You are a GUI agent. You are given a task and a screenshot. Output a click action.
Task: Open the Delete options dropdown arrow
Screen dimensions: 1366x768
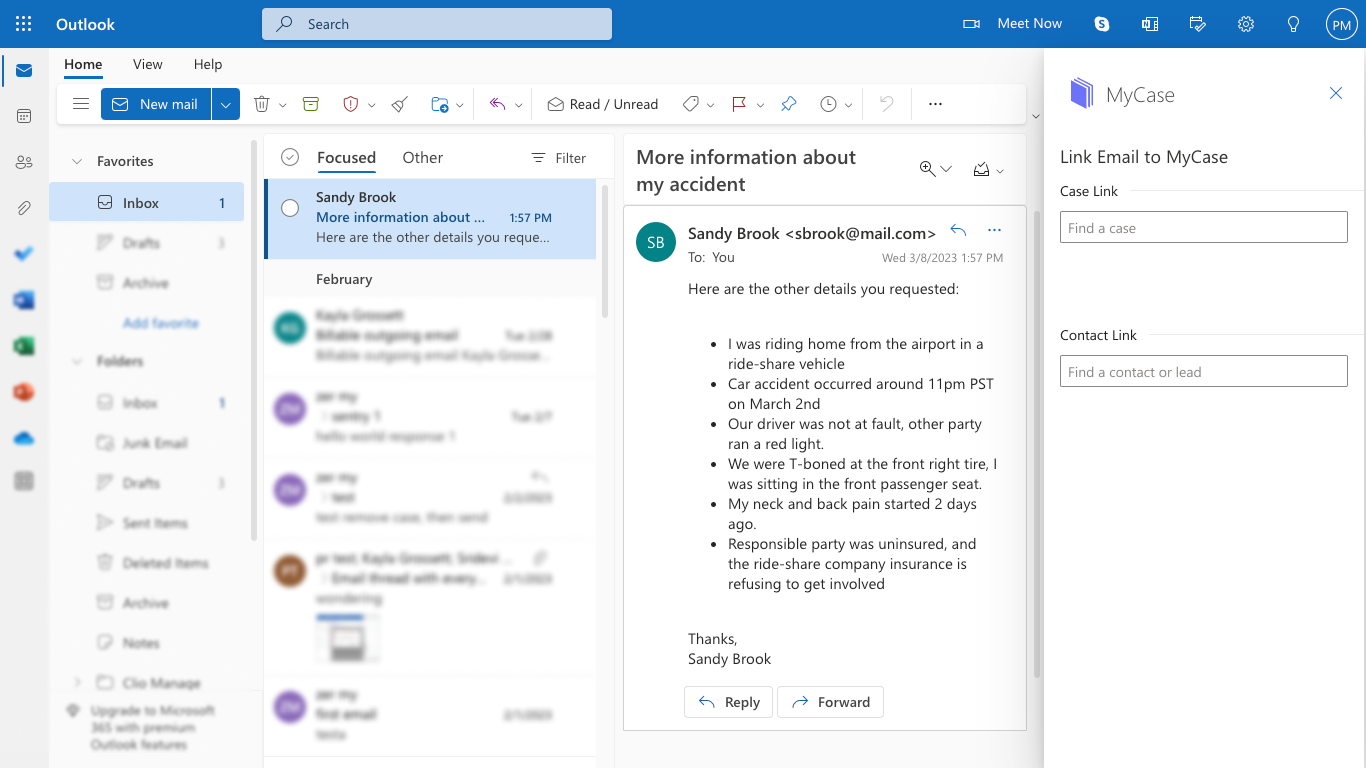(283, 105)
